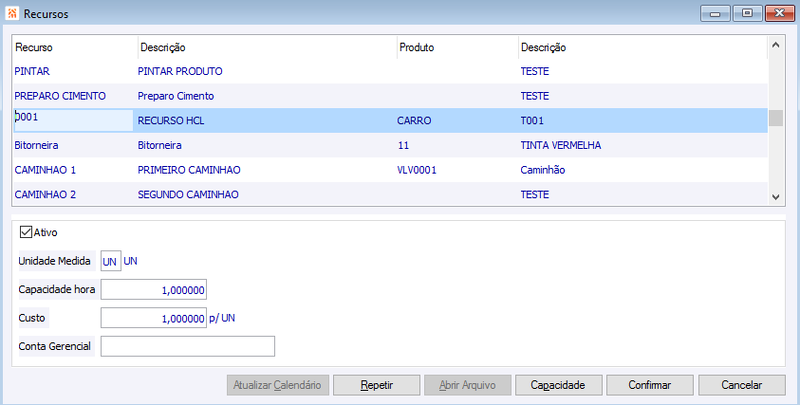This screenshot has width=800, height=405.
Task: Click the first Descrição column header
Action: coord(267,47)
